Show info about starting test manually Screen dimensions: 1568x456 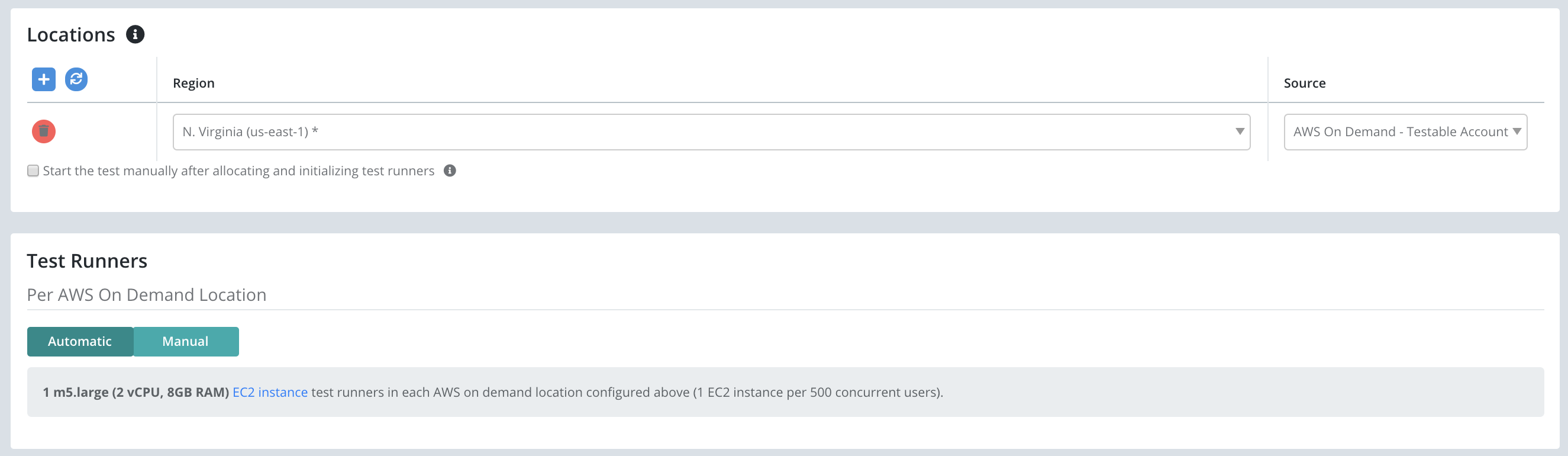[450, 171]
